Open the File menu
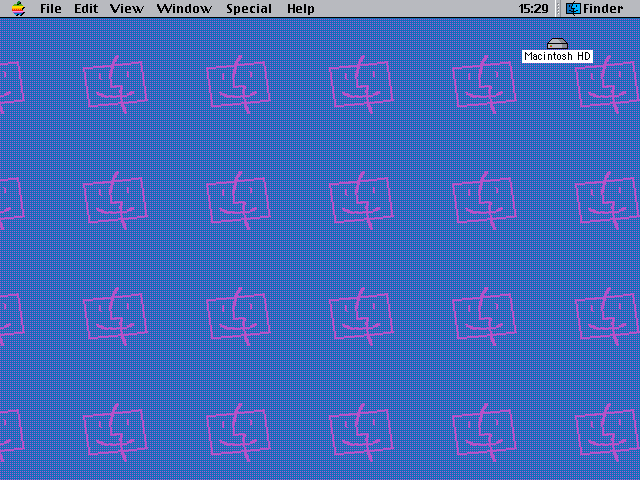Screen dimensions: 640x480 point(51,9)
